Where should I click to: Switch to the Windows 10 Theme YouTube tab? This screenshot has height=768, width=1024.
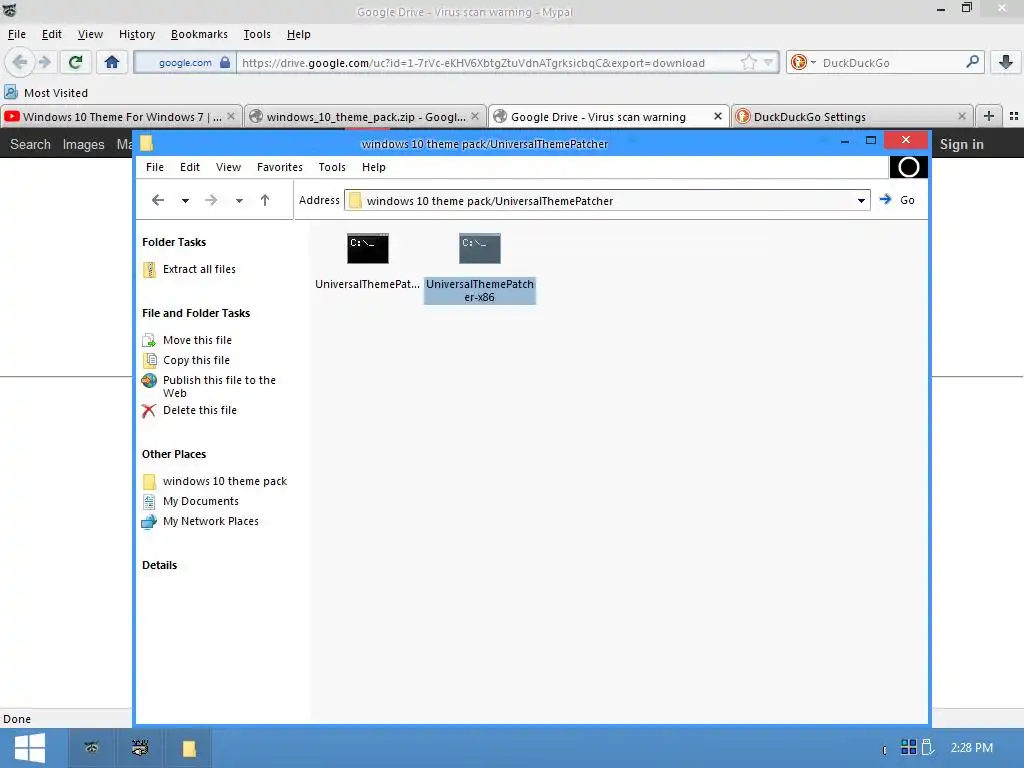click(121, 117)
